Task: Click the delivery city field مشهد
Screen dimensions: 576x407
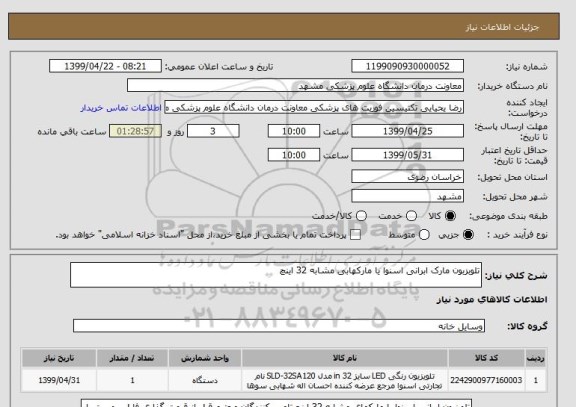Action: tap(407, 196)
